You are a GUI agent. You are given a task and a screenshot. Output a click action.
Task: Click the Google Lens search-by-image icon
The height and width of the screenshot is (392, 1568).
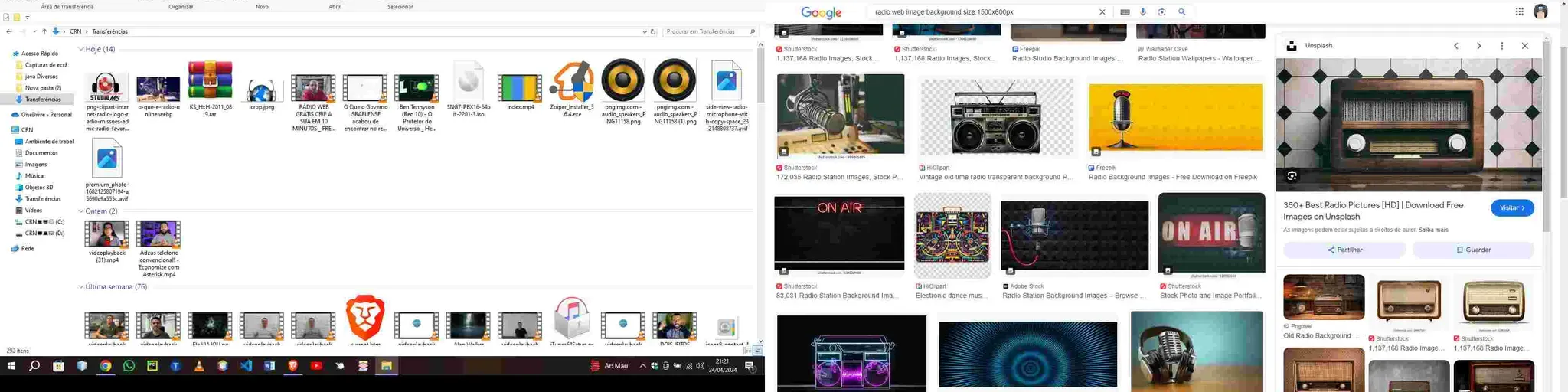[1162, 11]
